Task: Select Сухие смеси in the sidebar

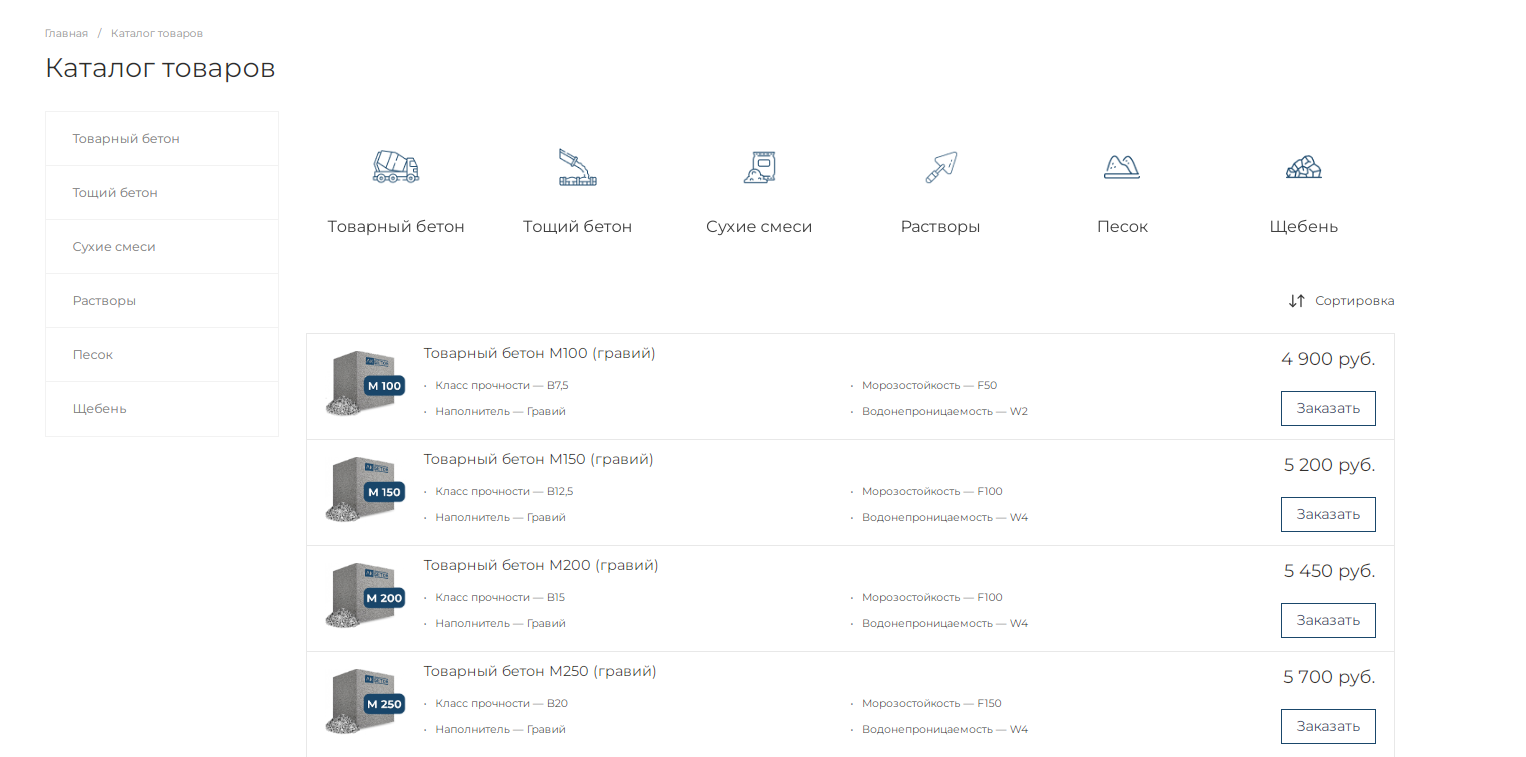Action: 162,247
